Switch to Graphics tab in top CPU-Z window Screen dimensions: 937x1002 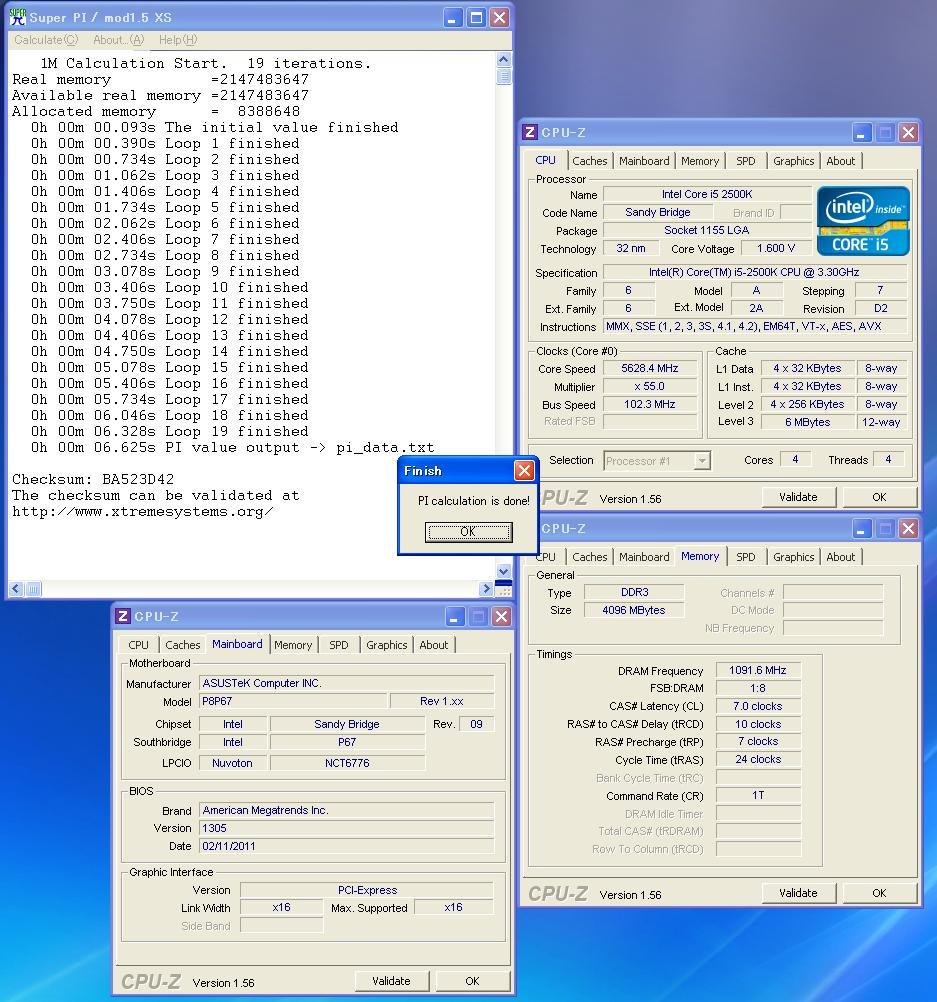tap(793, 161)
